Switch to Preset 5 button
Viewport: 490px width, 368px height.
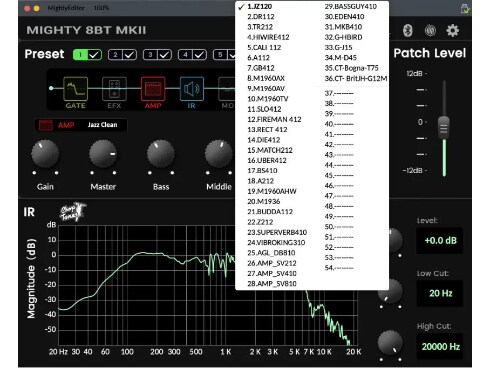click(x=220, y=55)
